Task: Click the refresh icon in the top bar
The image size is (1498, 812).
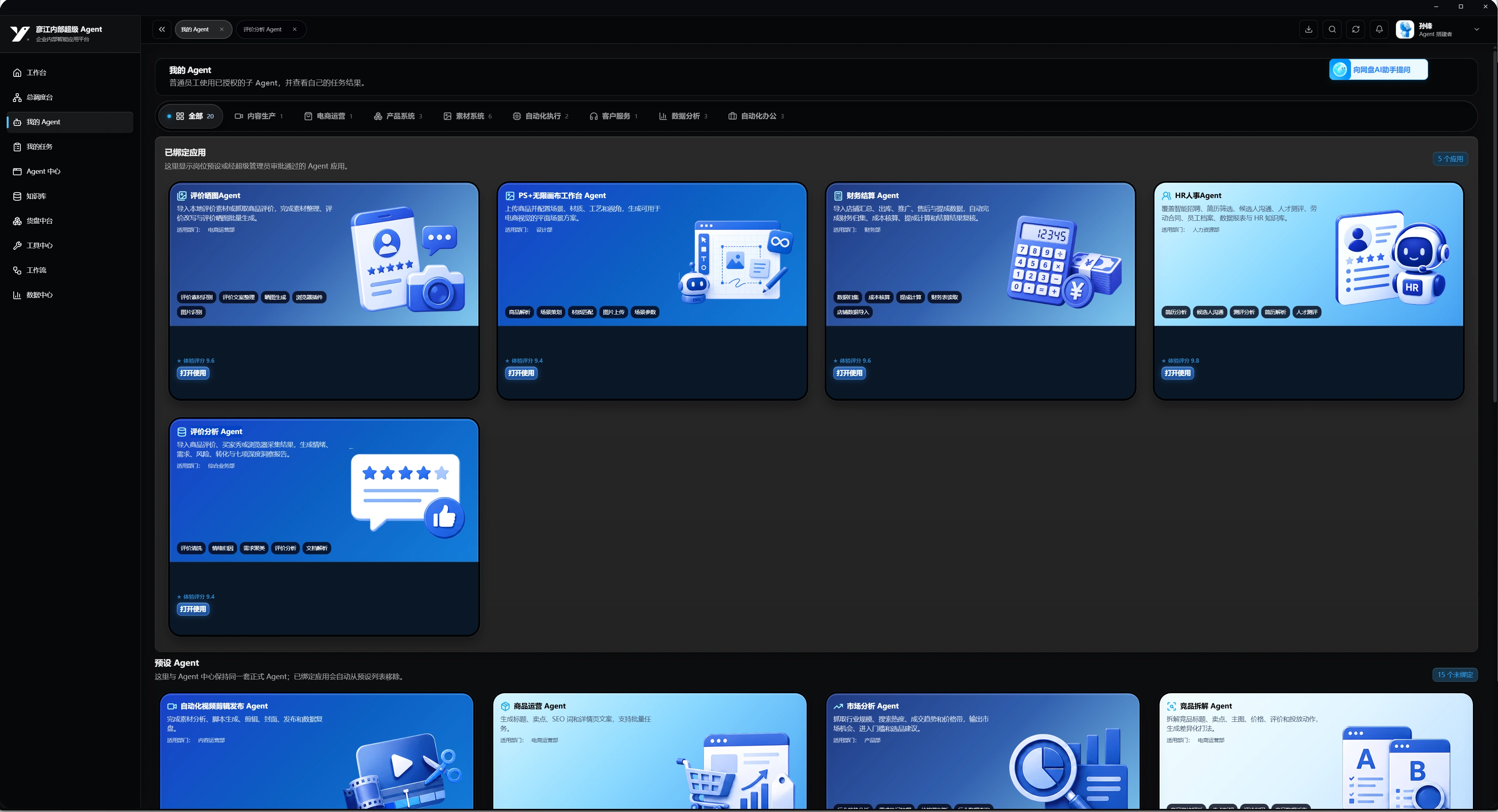Action: click(x=1356, y=29)
